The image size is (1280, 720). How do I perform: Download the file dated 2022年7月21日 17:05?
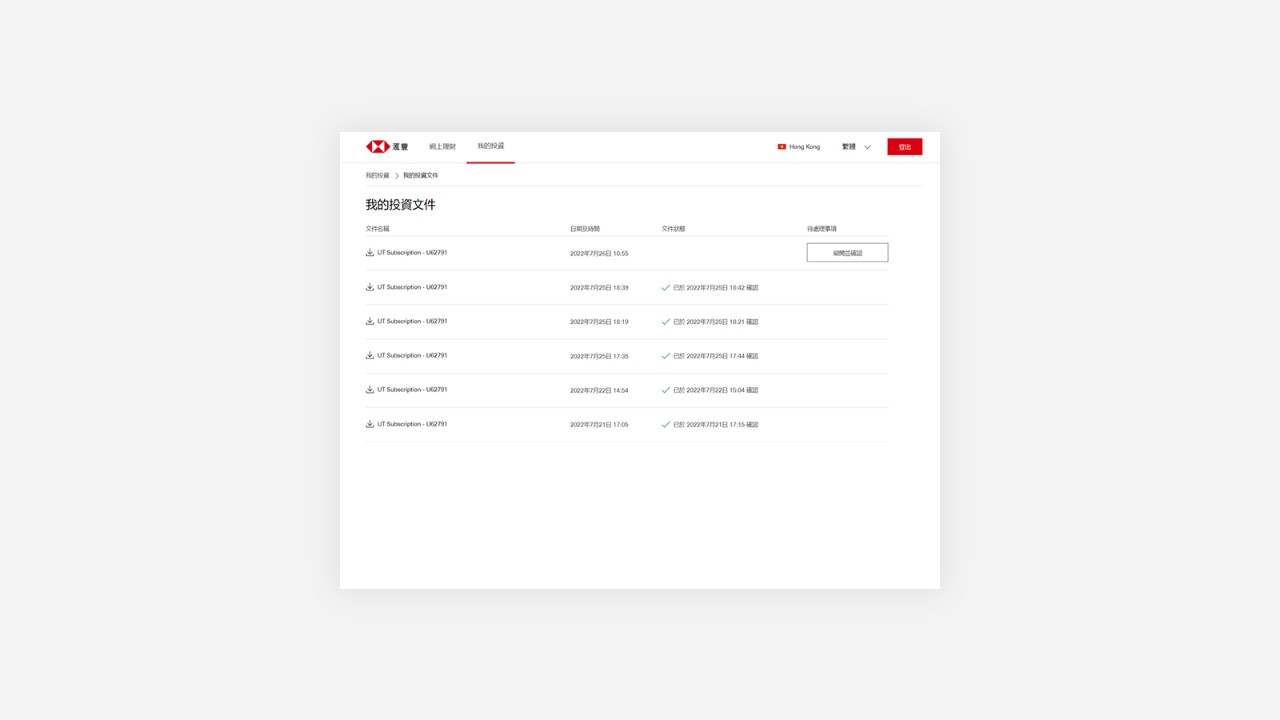tap(370, 424)
